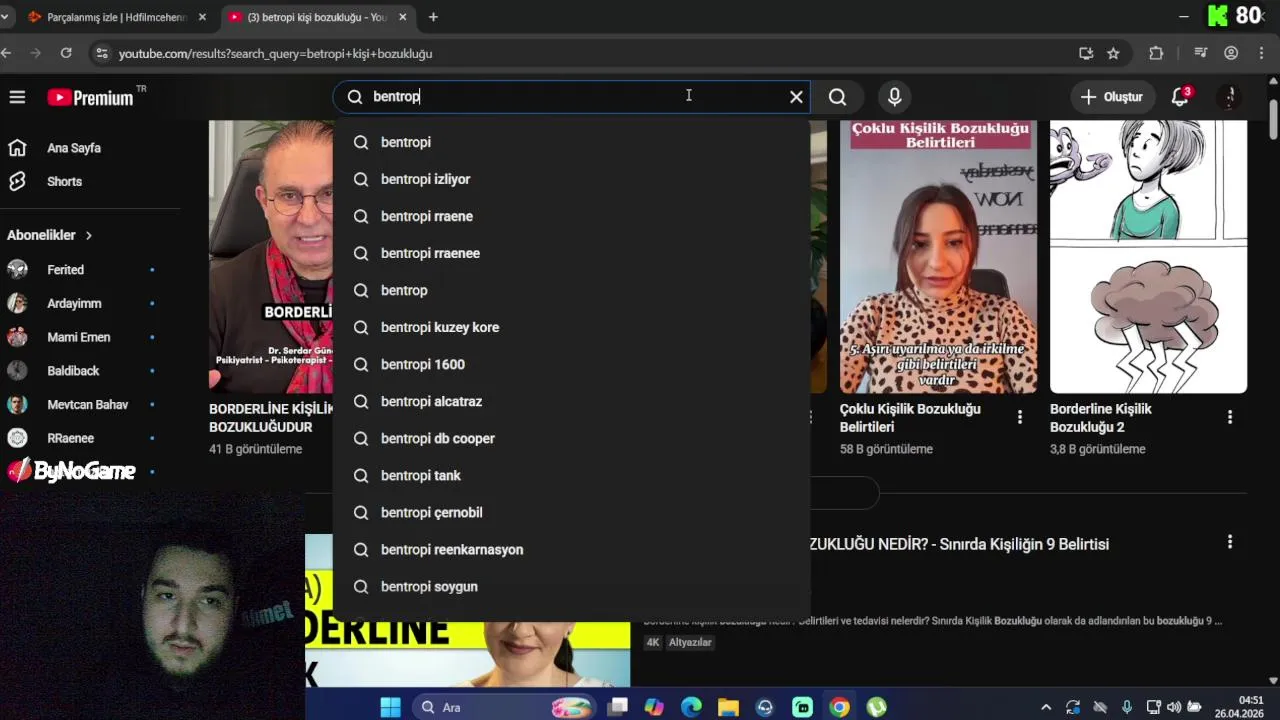The width and height of the screenshot is (1280, 720).
Task: Select suggestion "bentropi soygun"
Action: pos(571,586)
